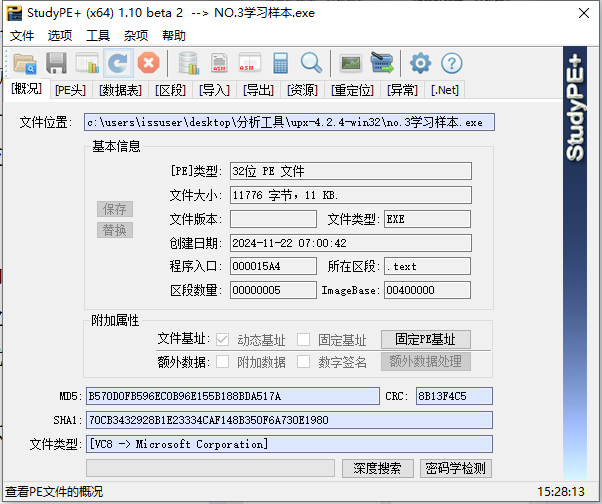Close the StudyPE+ window
Screen dimensions: 602x504
coord(584,13)
